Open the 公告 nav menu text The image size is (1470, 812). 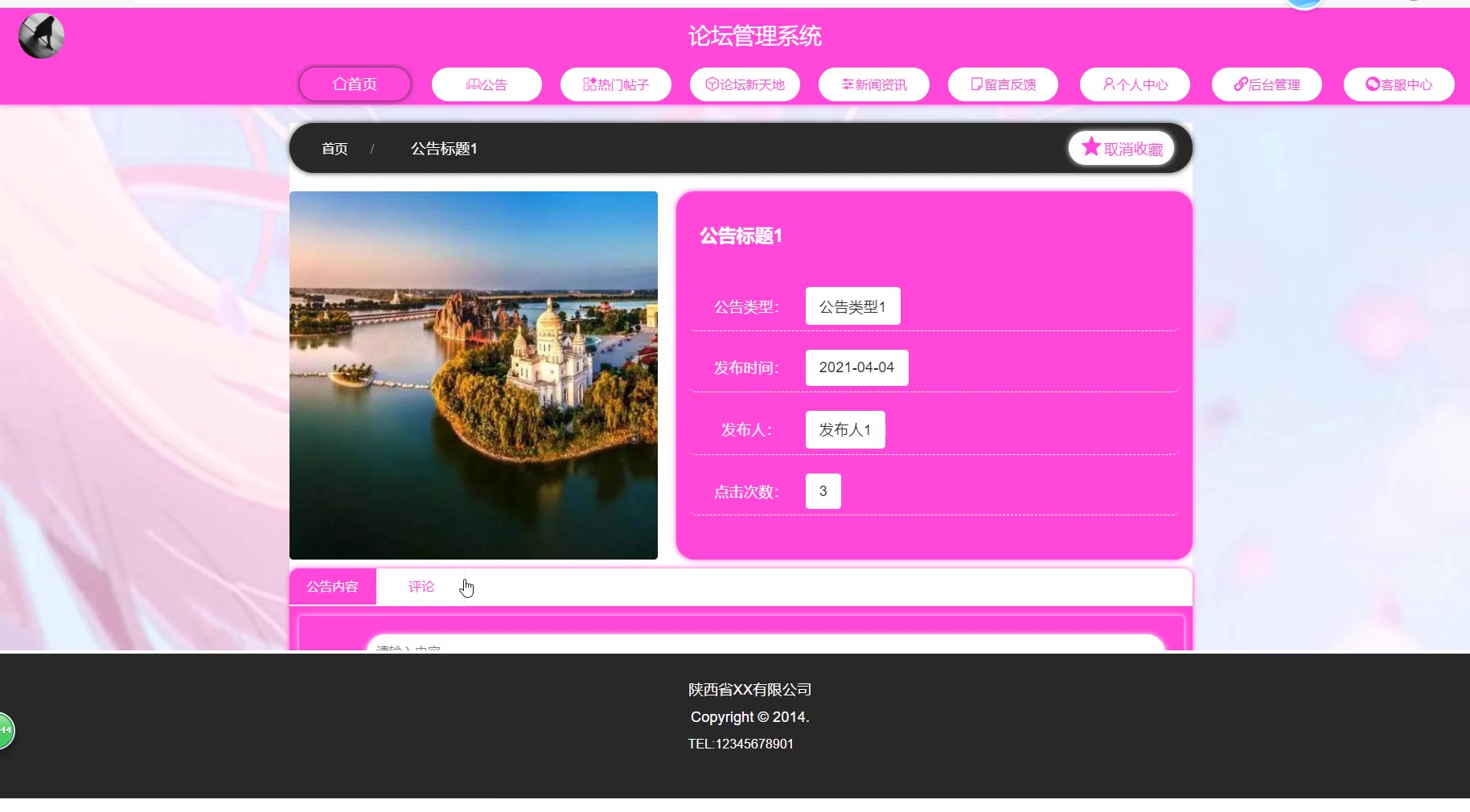coord(494,85)
